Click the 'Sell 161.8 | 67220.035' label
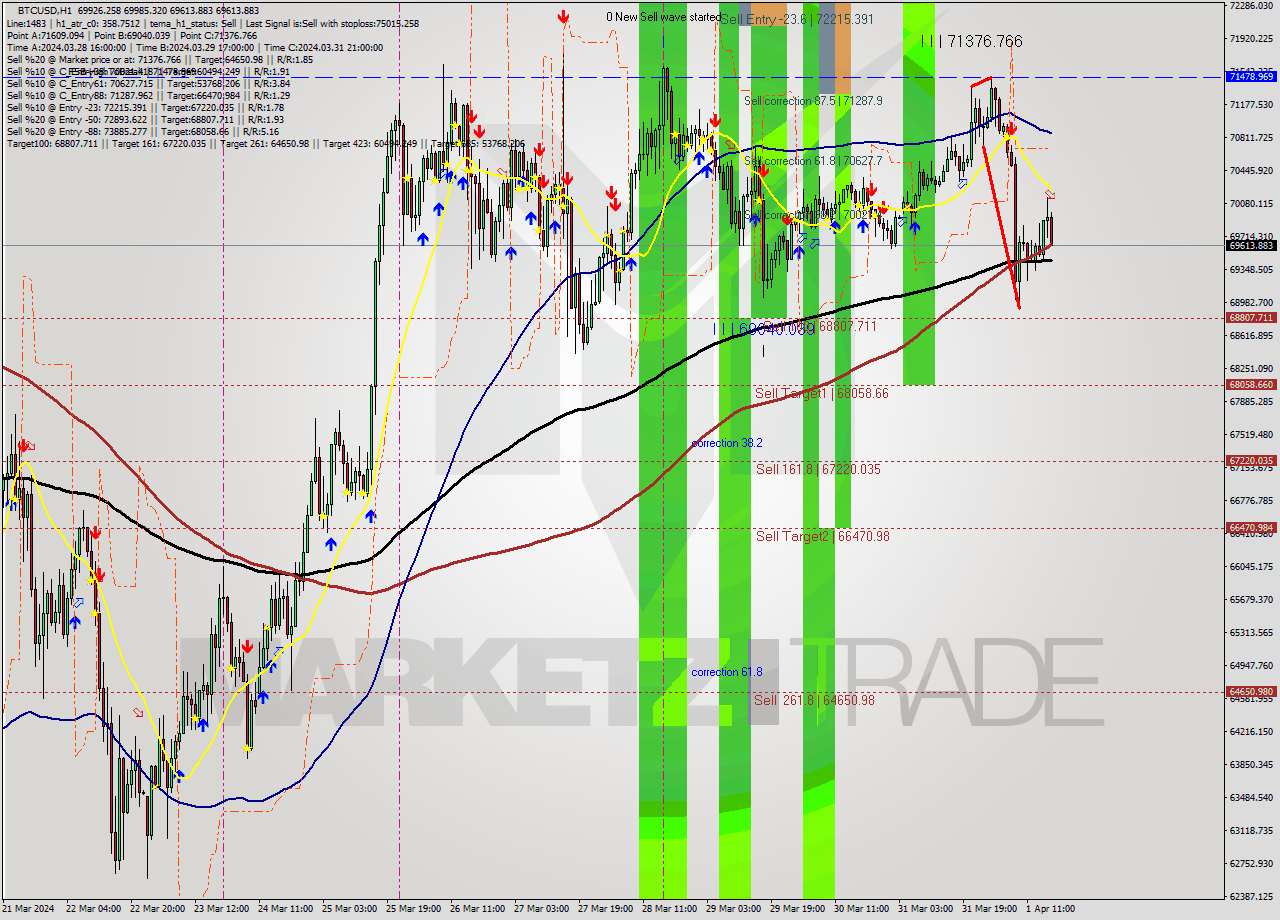The width and height of the screenshot is (1280, 920). pyautogui.click(x=818, y=469)
